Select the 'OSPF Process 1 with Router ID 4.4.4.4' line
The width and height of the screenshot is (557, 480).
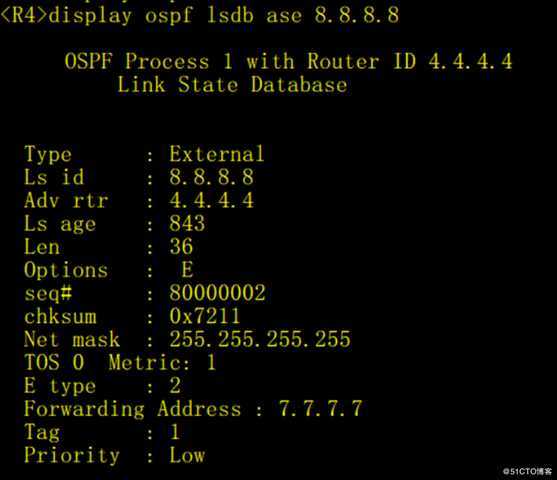(x=288, y=61)
